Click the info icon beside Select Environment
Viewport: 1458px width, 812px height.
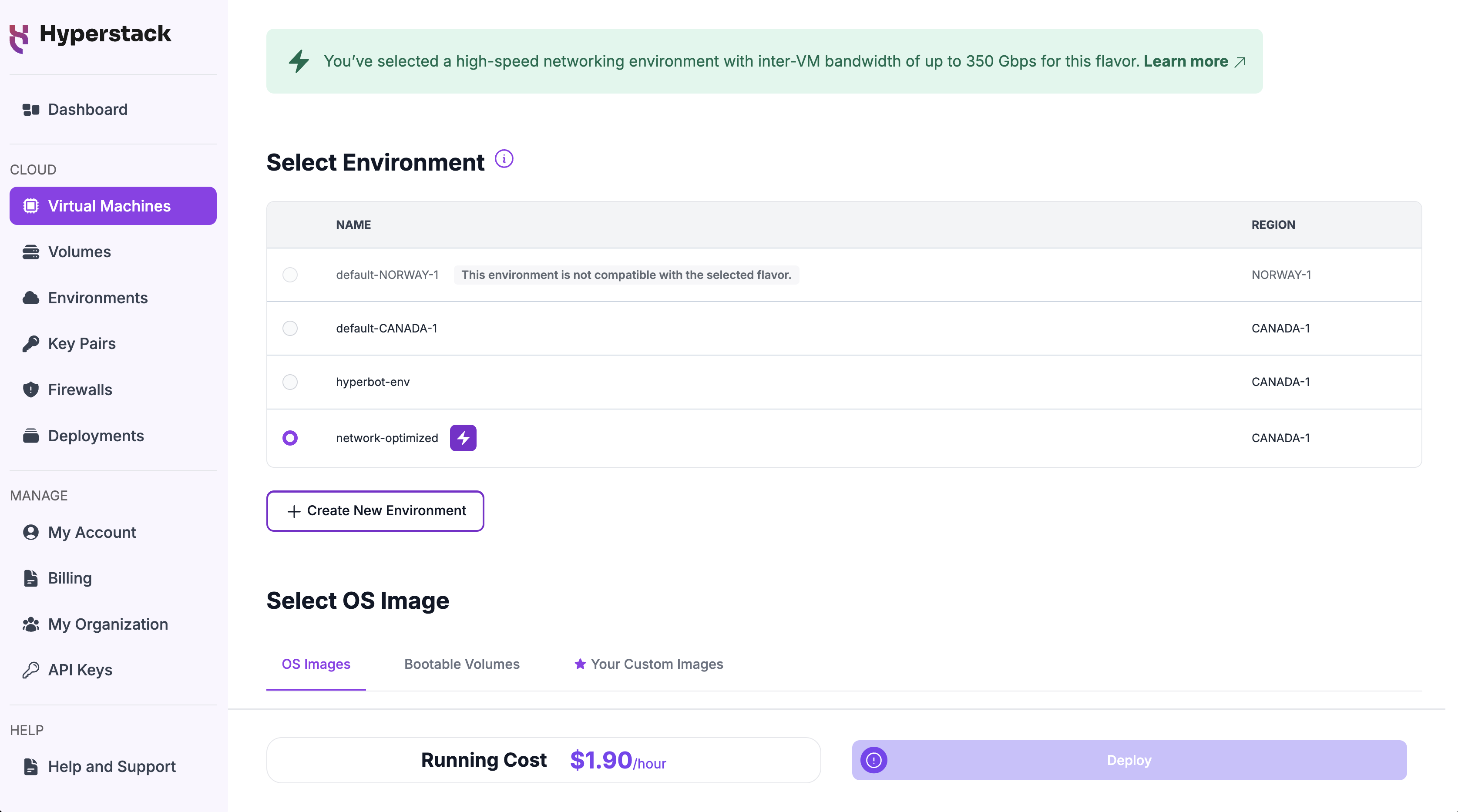click(x=504, y=159)
